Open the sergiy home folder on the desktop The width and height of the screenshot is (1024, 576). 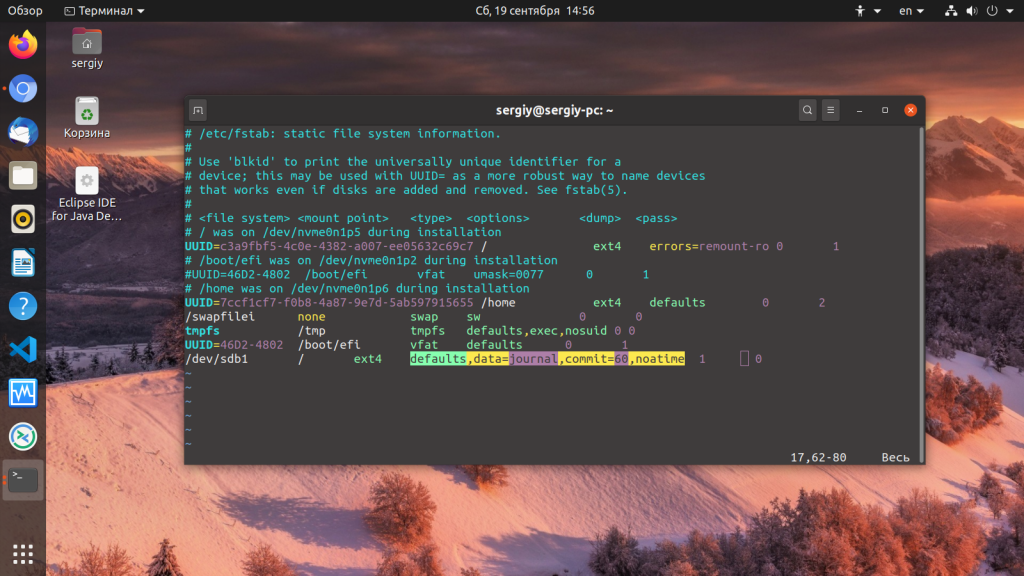pyautogui.click(x=87, y=48)
